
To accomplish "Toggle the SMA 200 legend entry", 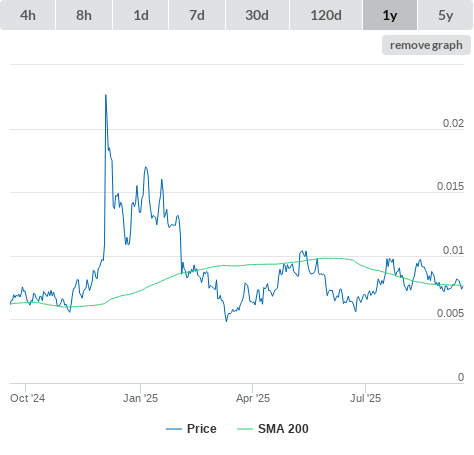I will point(283,429).
